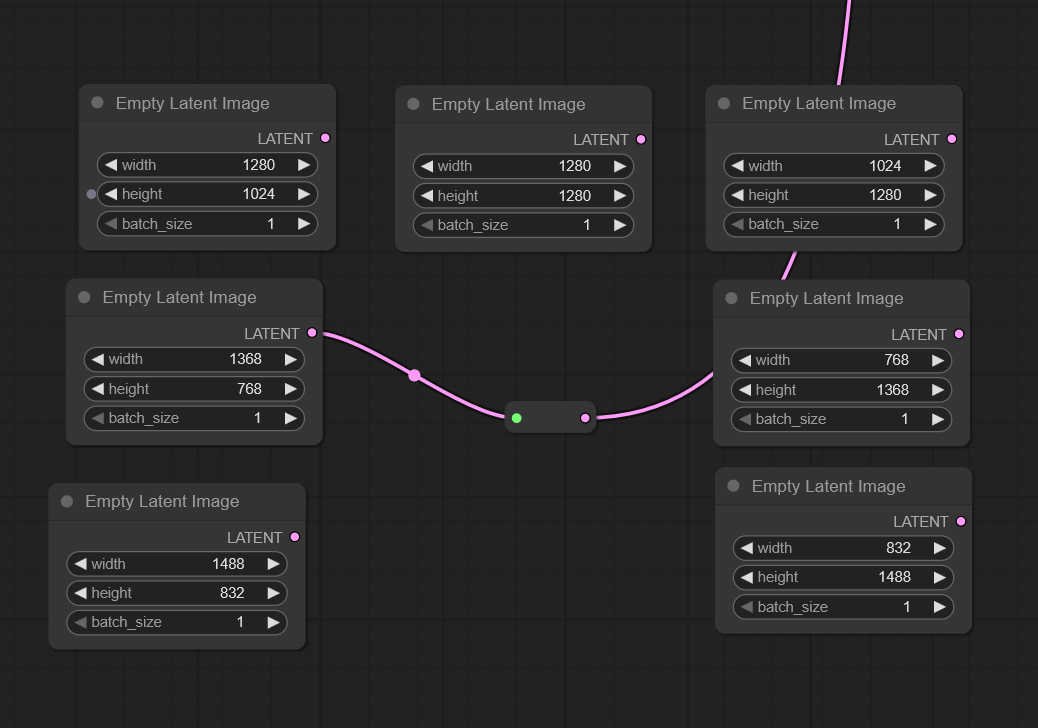
Task: Increase batch_size on the 768×1368 node
Action: click(x=937, y=419)
